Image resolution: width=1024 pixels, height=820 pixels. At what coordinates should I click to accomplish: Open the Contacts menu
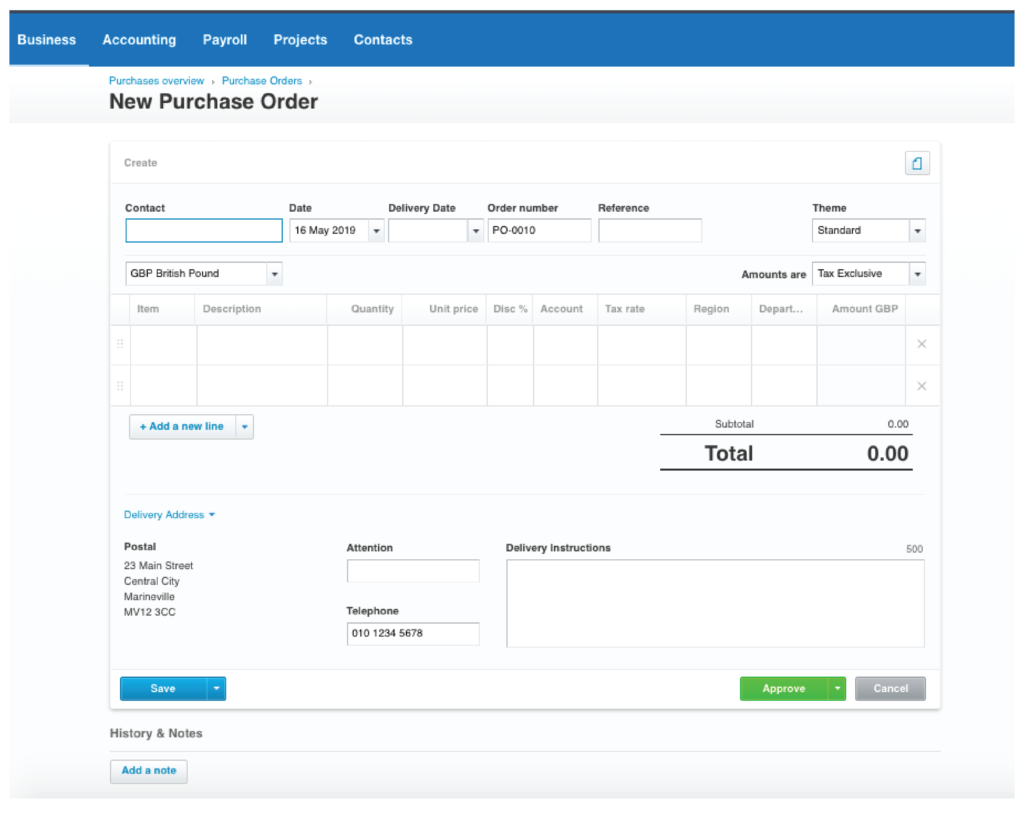383,40
